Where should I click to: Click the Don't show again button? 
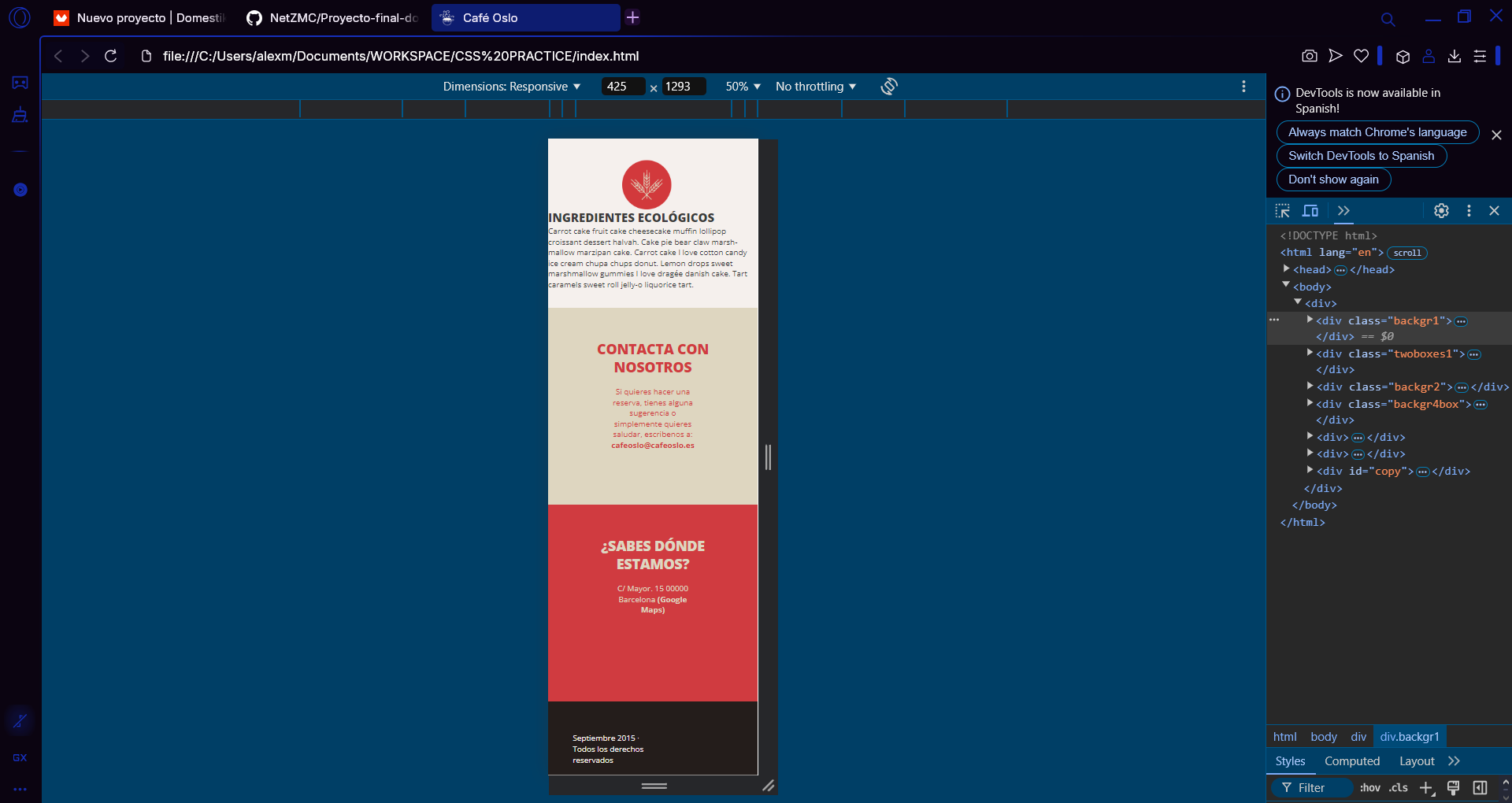pyautogui.click(x=1332, y=179)
